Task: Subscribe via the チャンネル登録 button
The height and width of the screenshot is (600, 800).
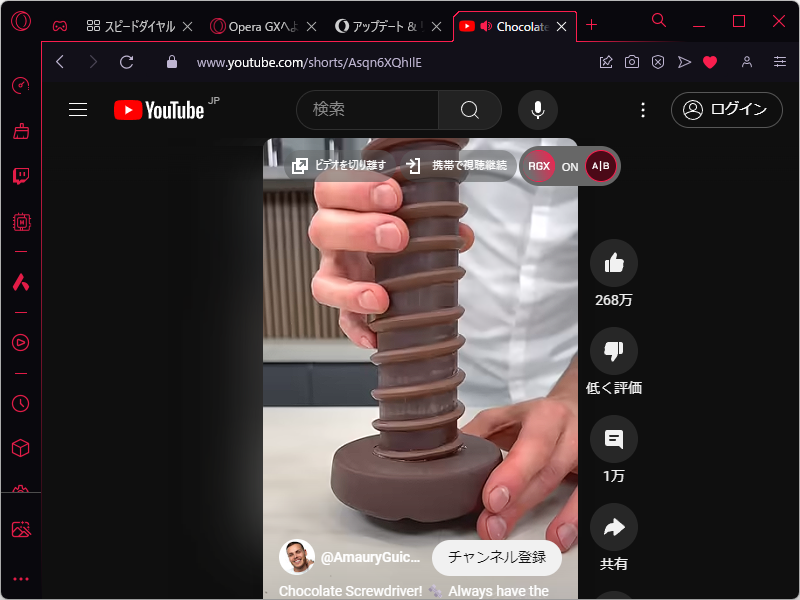Action: (x=496, y=557)
